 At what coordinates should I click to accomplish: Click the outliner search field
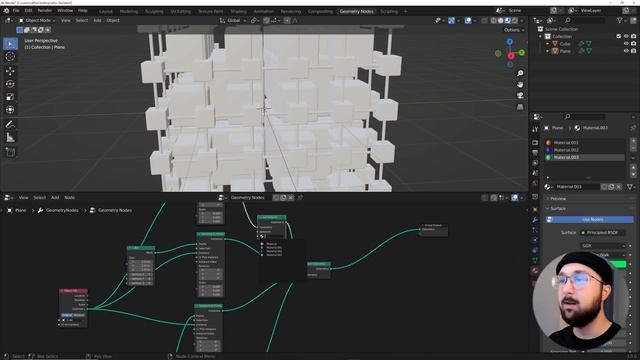coord(584,20)
